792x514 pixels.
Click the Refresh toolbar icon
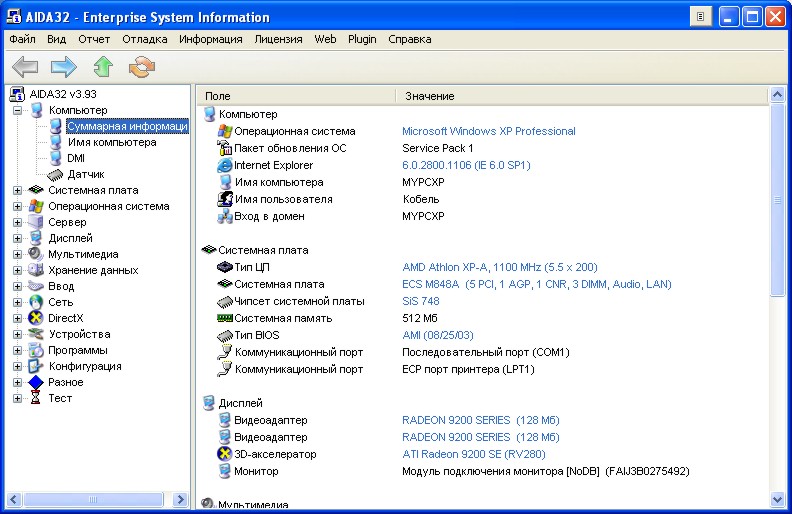[143, 67]
